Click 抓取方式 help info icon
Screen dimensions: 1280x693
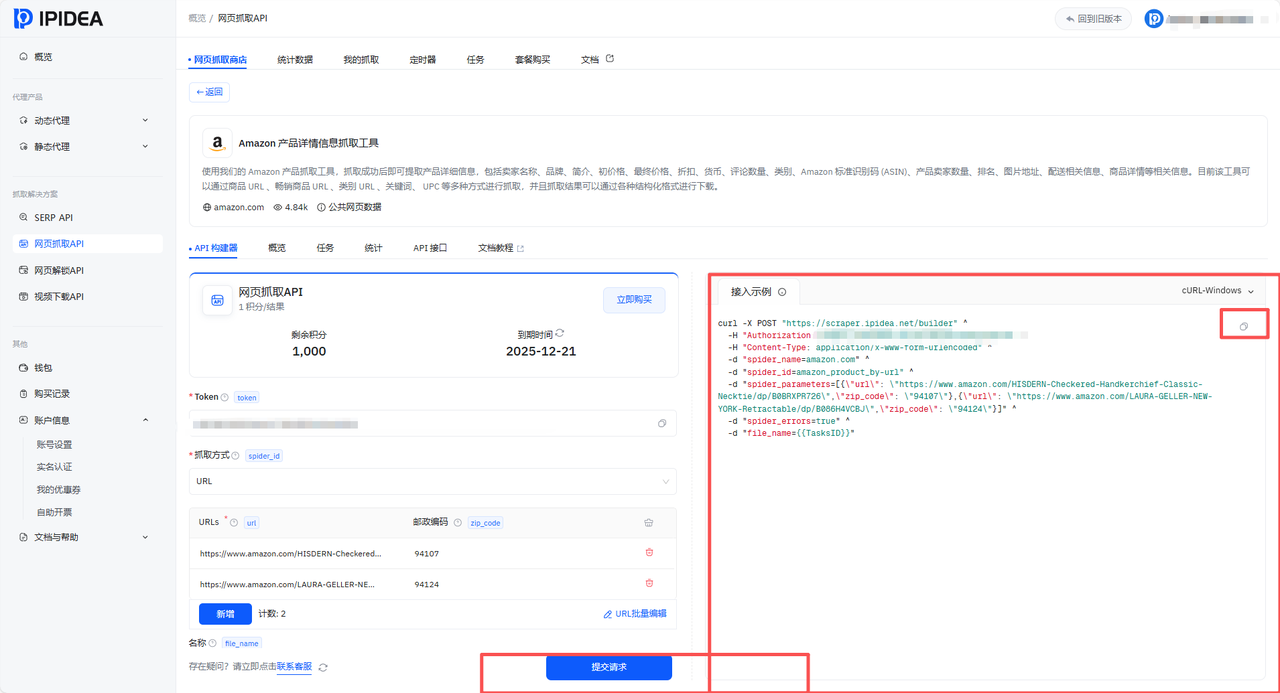point(236,455)
